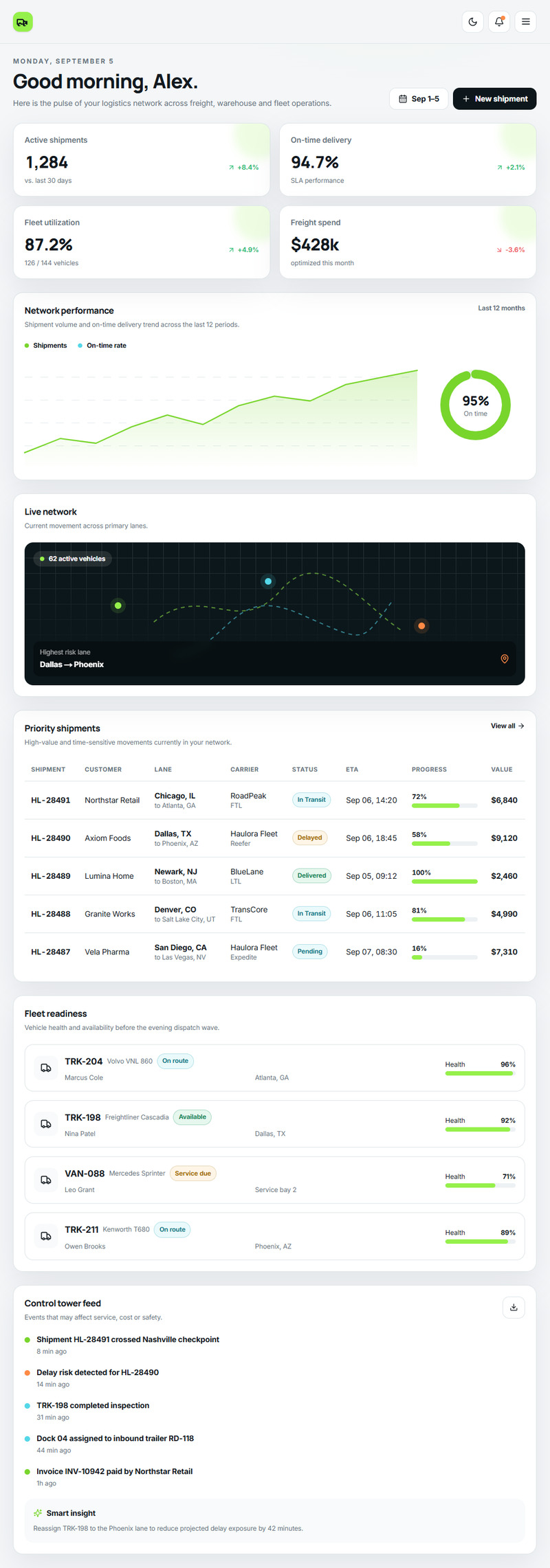Click the $9,120 value for HL-28490
This screenshot has height=1568, width=550.
pos(505,838)
